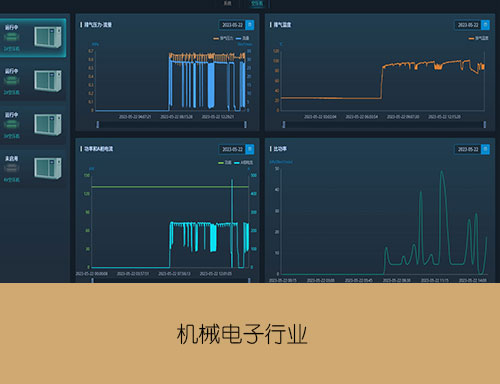500x384 pixels.
Task: Select the stopped 4# air compressor image
Action: [x=48, y=168]
